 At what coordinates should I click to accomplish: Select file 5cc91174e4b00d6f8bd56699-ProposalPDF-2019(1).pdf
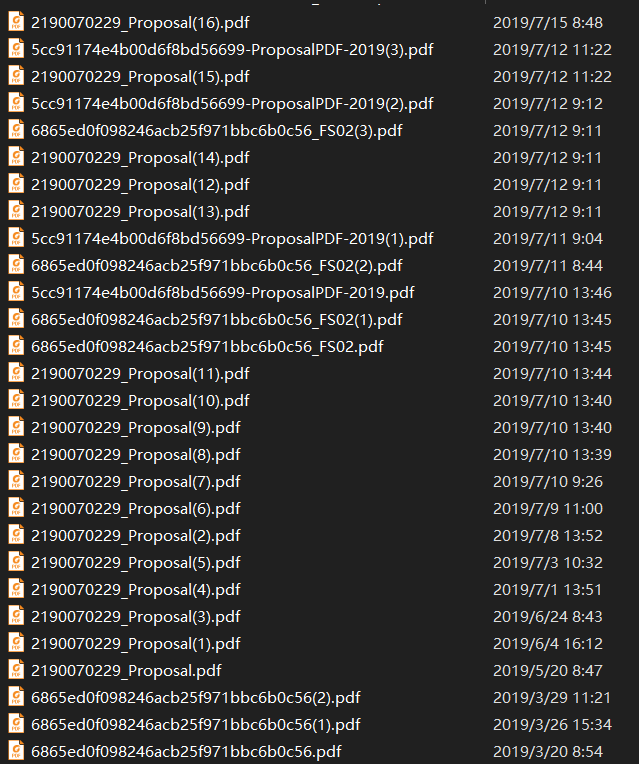pyautogui.click(x=232, y=238)
